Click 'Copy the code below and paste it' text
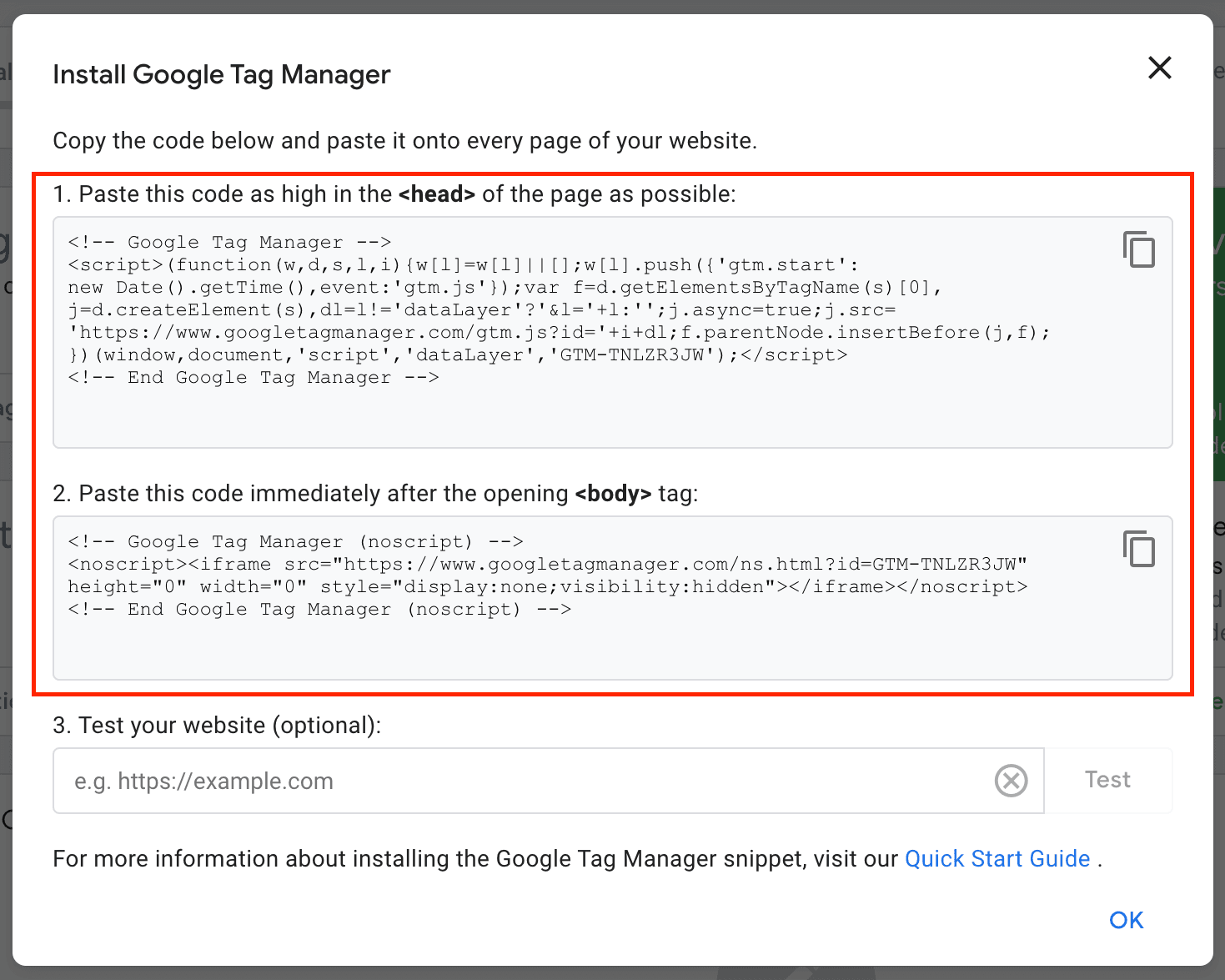Image resolution: width=1225 pixels, height=980 pixels. coord(405,140)
